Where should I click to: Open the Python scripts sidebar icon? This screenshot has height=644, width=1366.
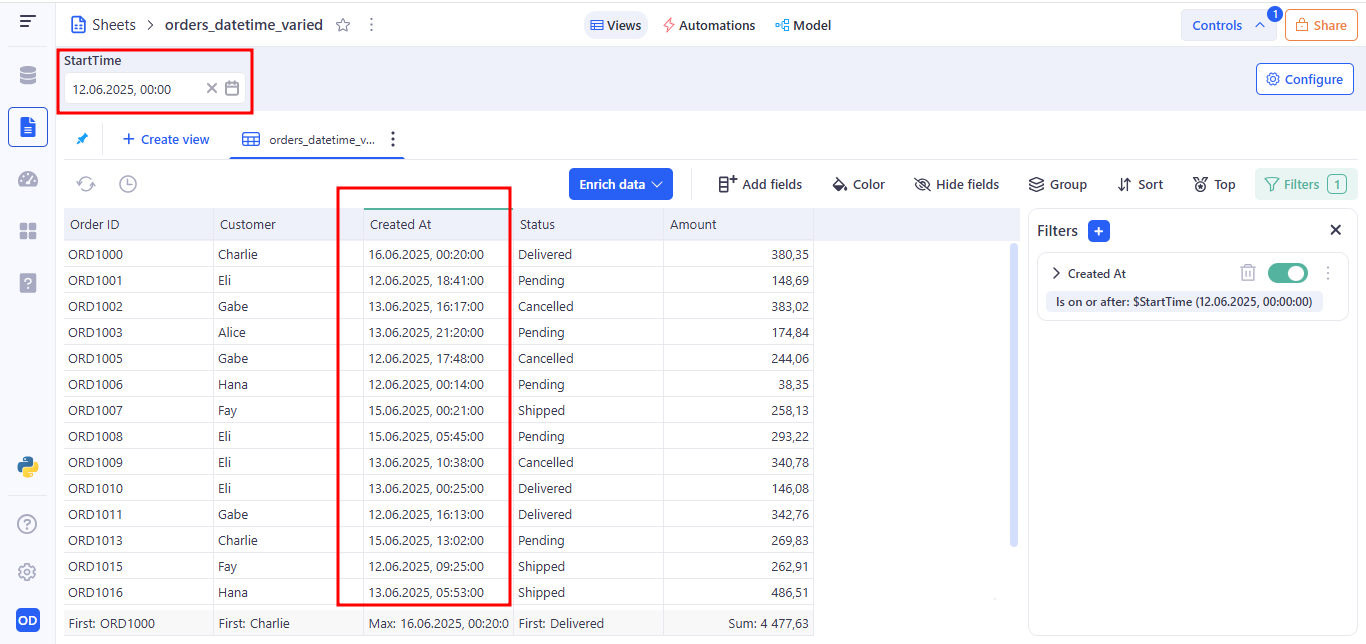pyautogui.click(x=28, y=466)
